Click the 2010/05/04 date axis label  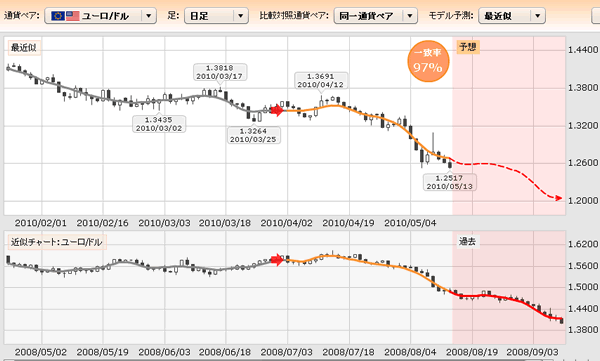[410, 223]
